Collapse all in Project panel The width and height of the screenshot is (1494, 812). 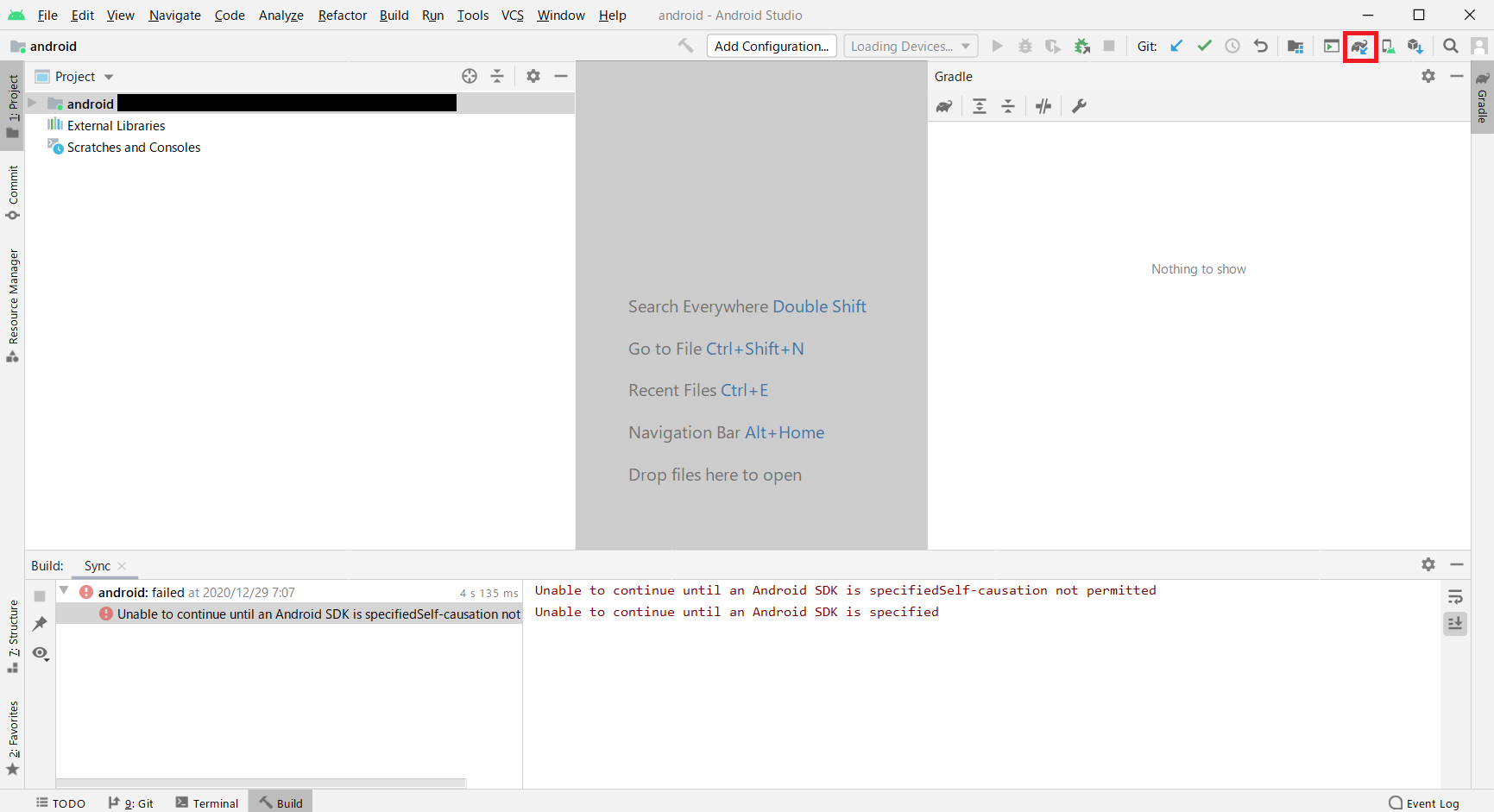click(x=497, y=76)
